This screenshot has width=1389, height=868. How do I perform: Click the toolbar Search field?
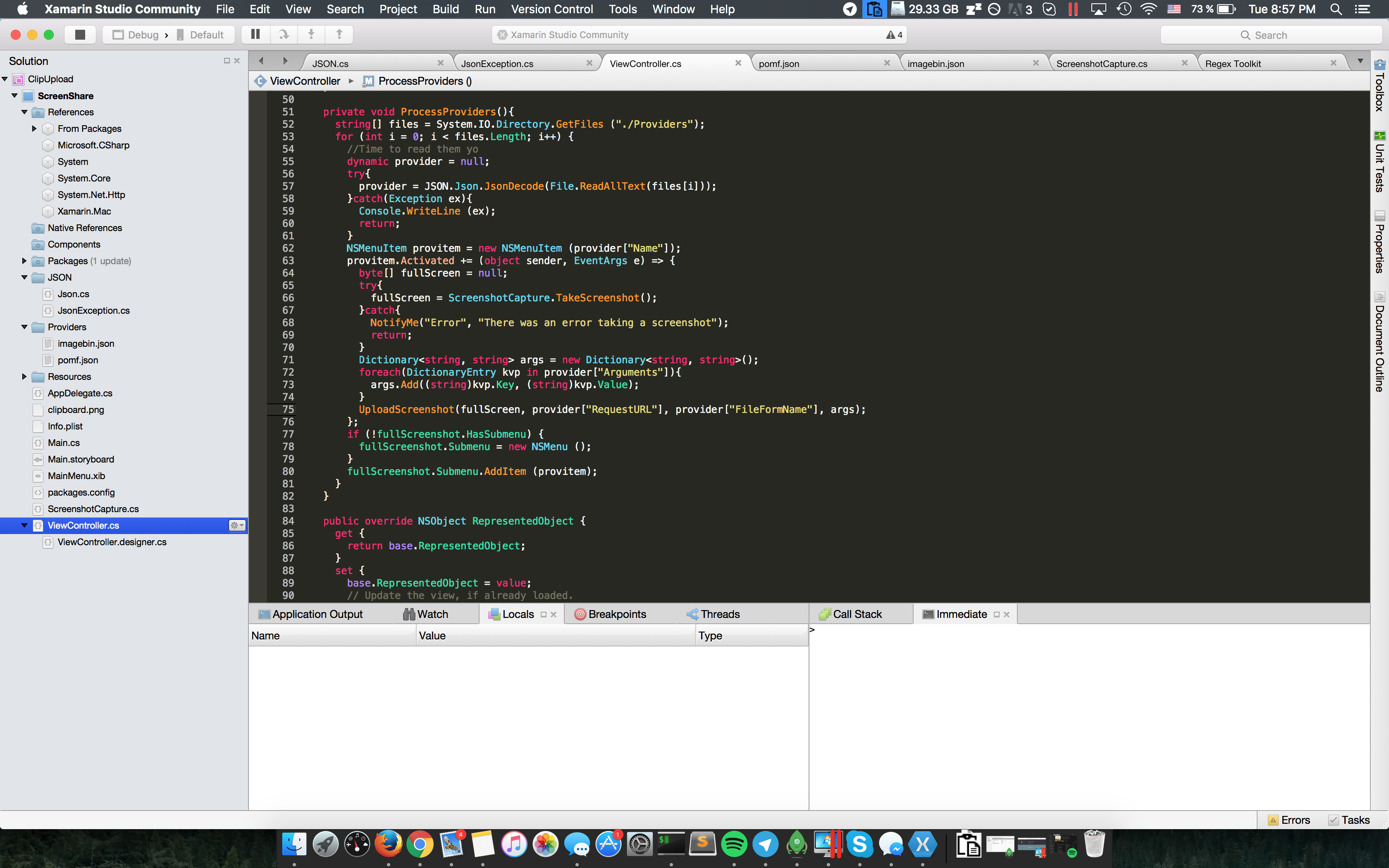point(1271,35)
